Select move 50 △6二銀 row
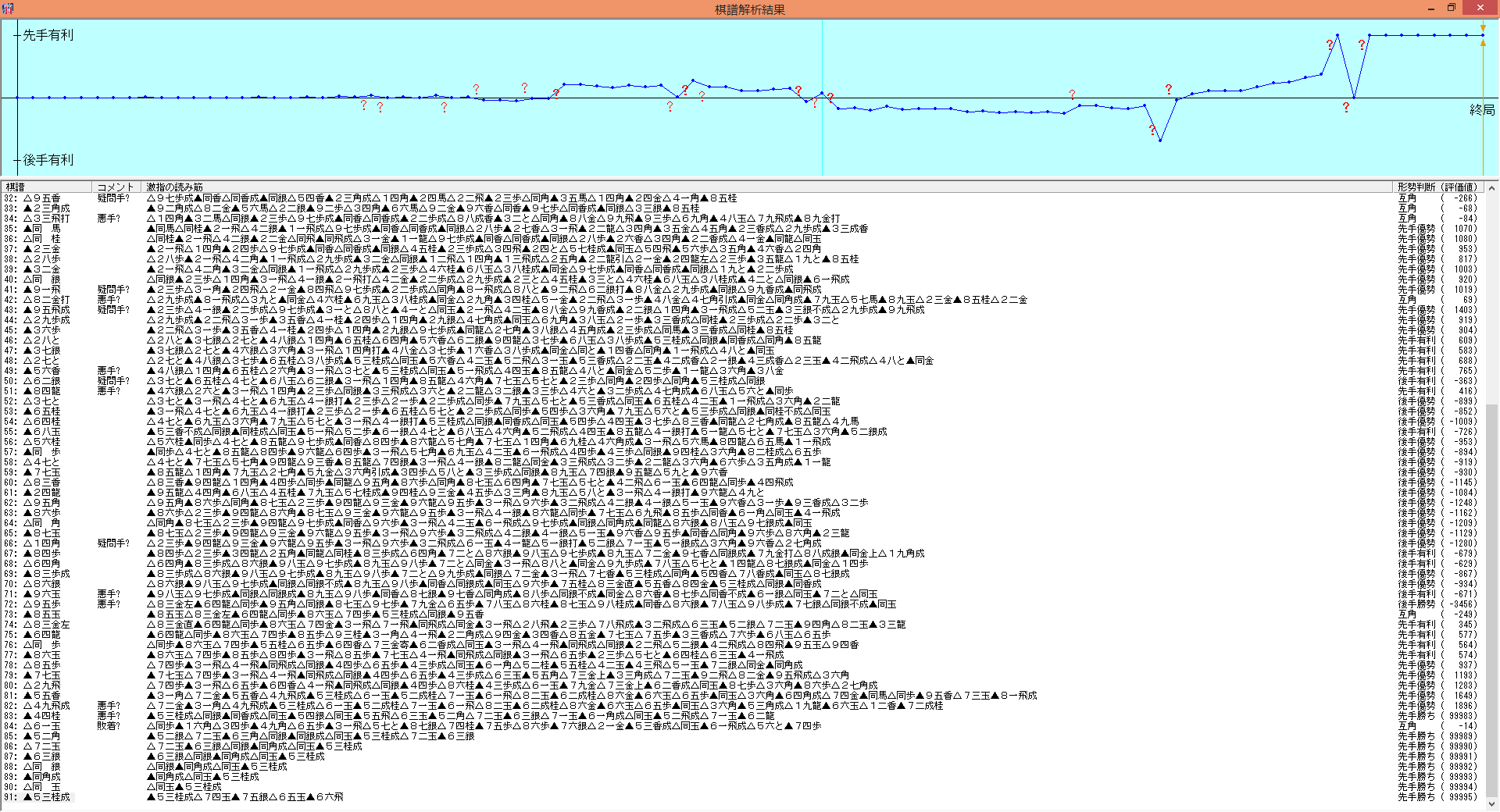1500x812 pixels. point(42,381)
